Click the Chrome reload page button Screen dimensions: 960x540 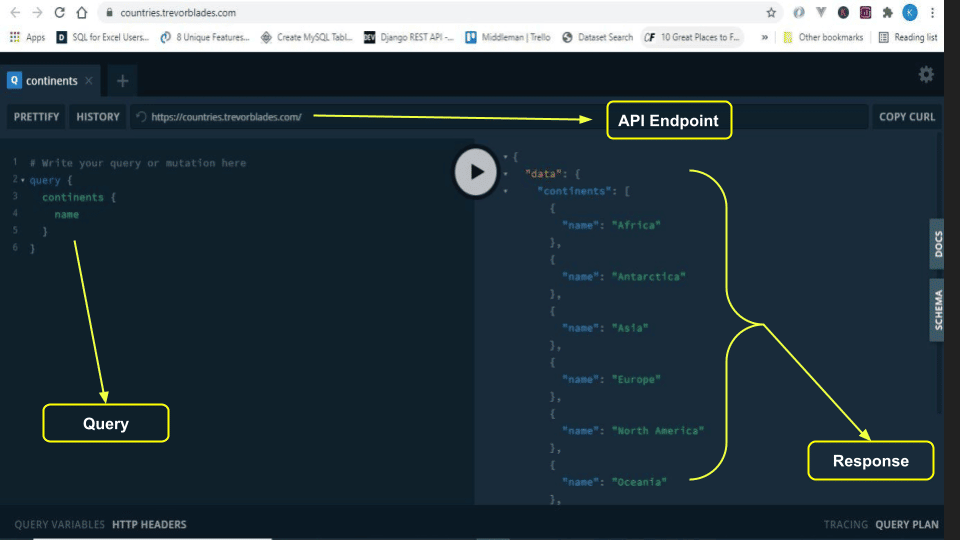coord(59,13)
